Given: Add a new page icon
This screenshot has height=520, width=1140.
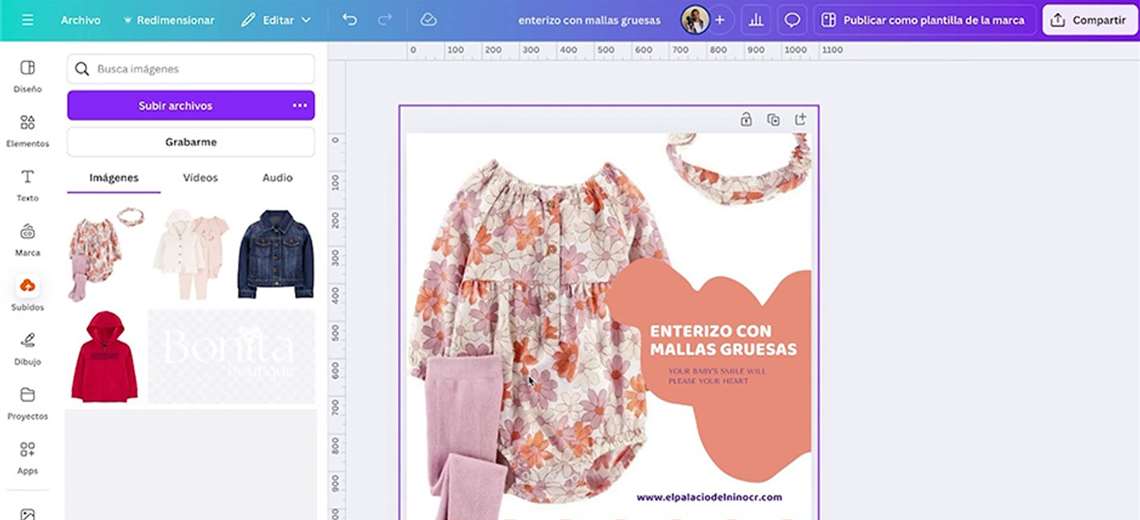Looking at the screenshot, I should pos(800,120).
